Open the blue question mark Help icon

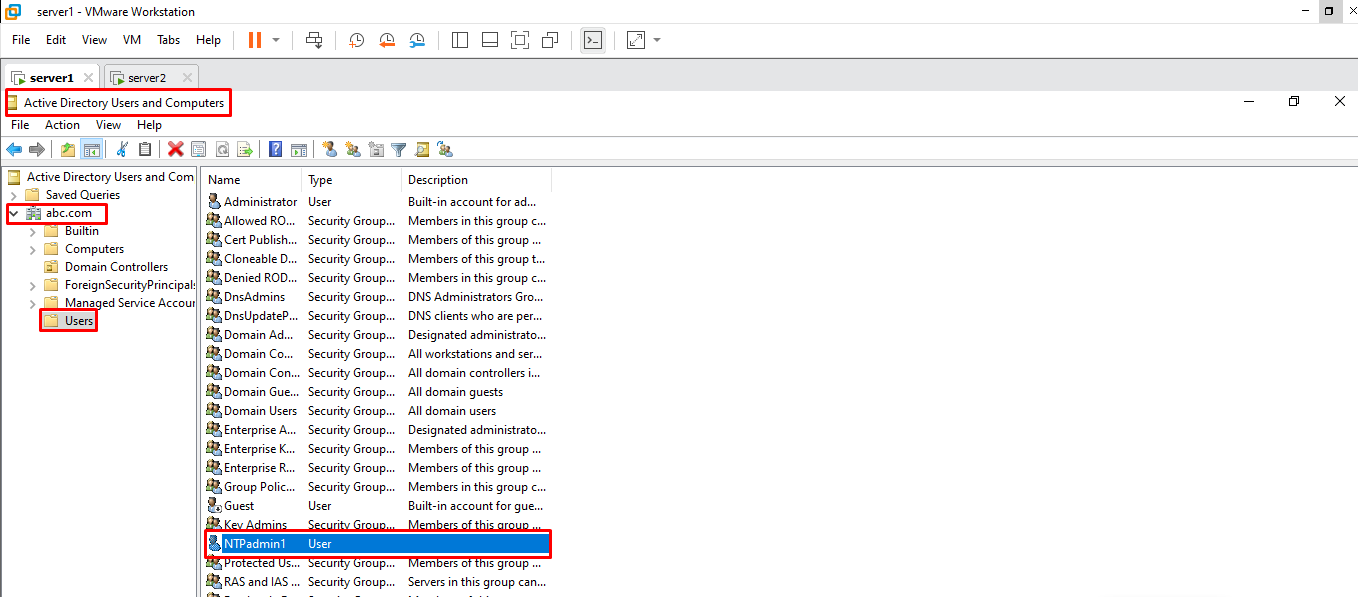coord(275,149)
